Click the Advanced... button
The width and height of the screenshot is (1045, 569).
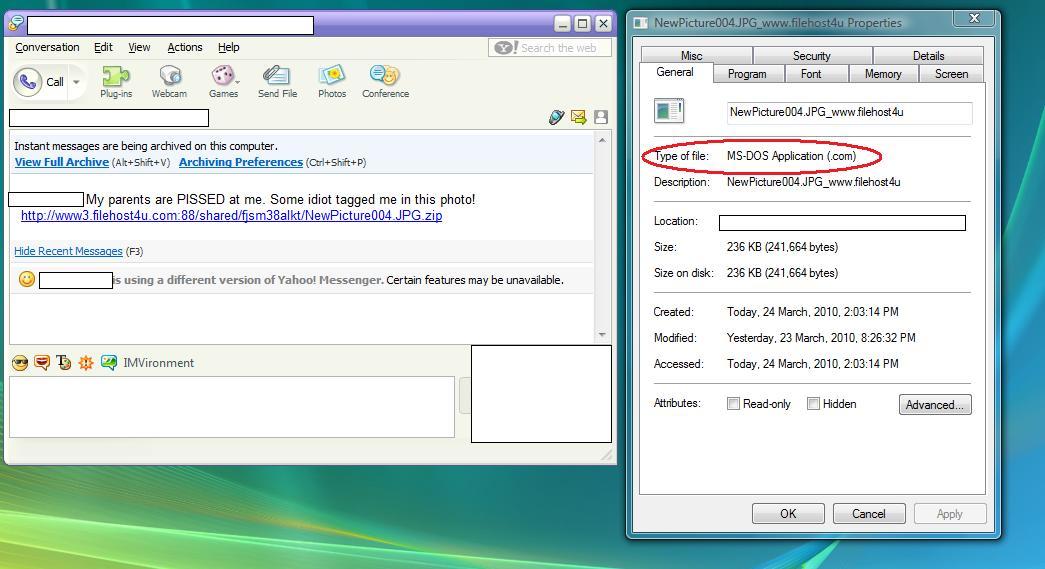[935, 404]
